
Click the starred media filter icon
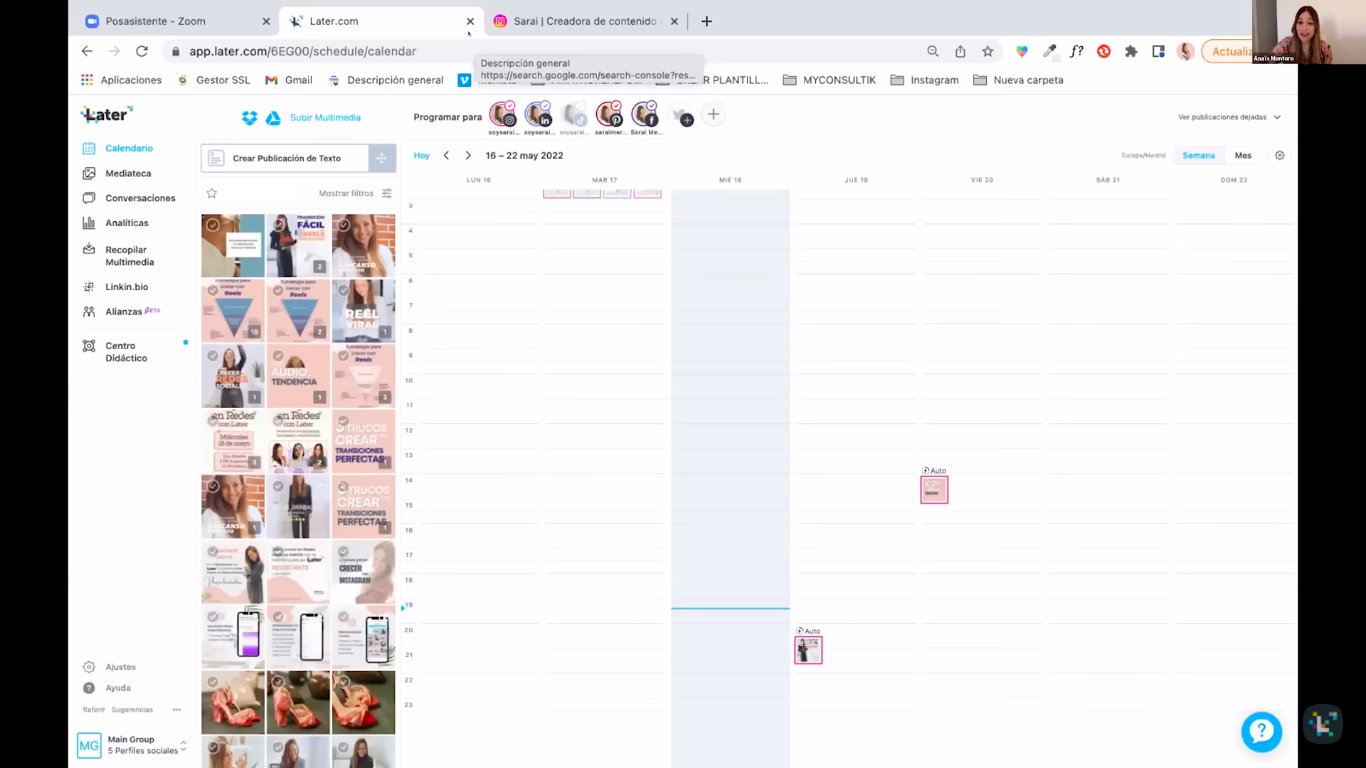click(x=211, y=193)
